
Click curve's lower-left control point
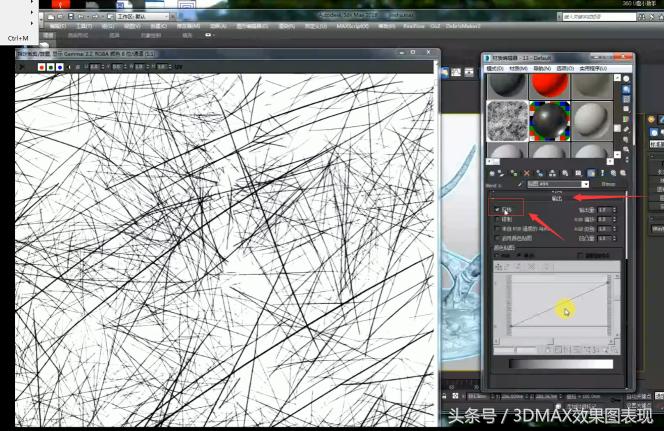click(x=511, y=326)
